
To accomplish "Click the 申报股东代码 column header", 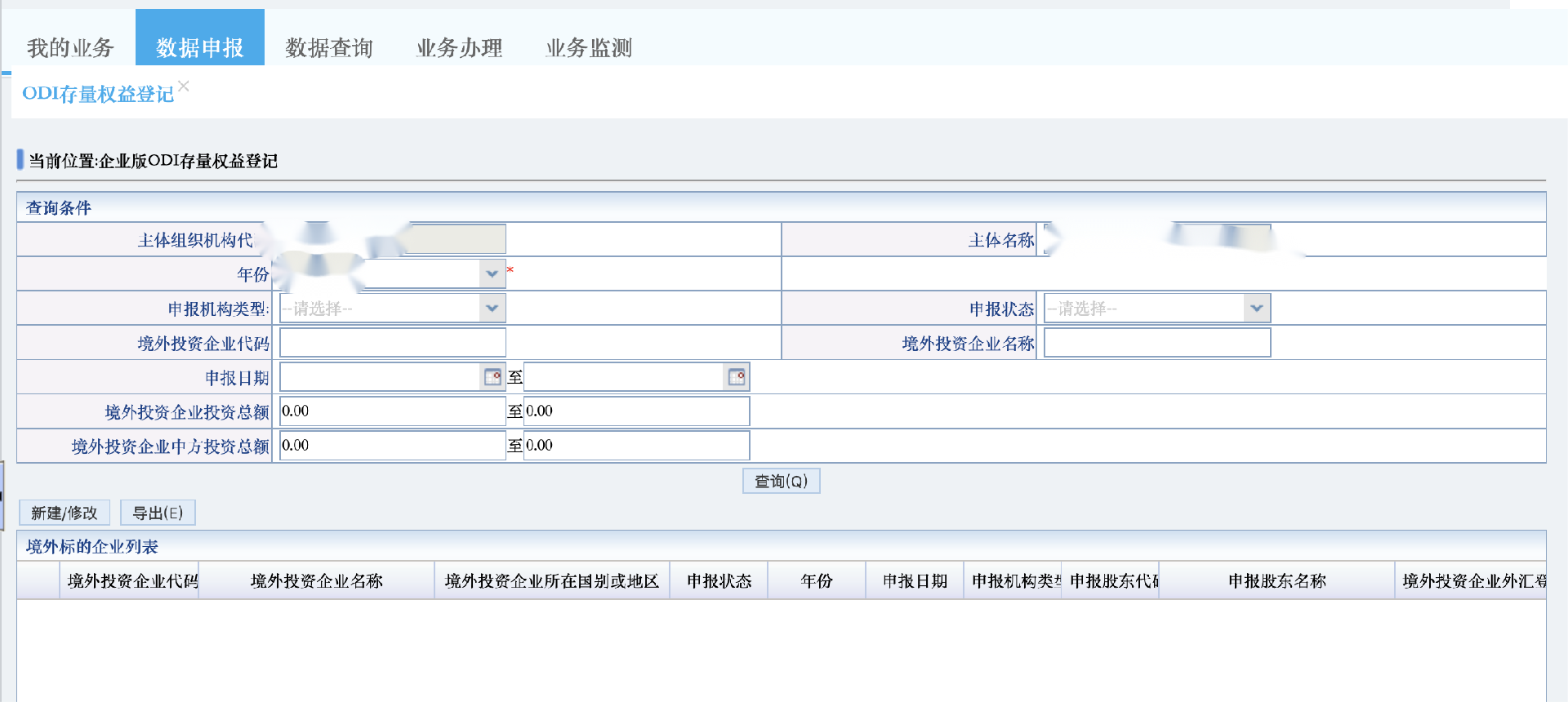I will click(x=1111, y=580).
